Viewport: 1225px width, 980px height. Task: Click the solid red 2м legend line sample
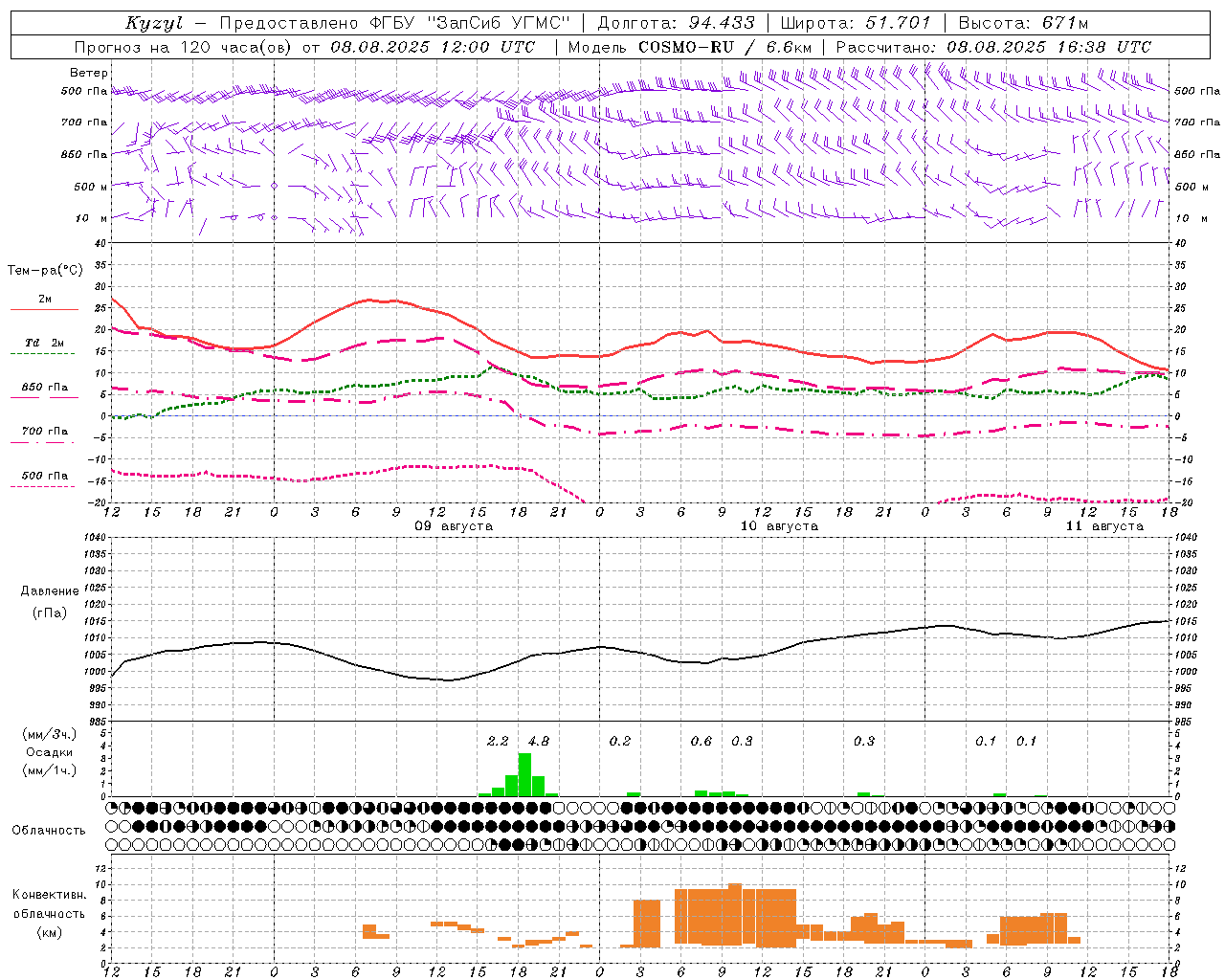click(x=44, y=310)
